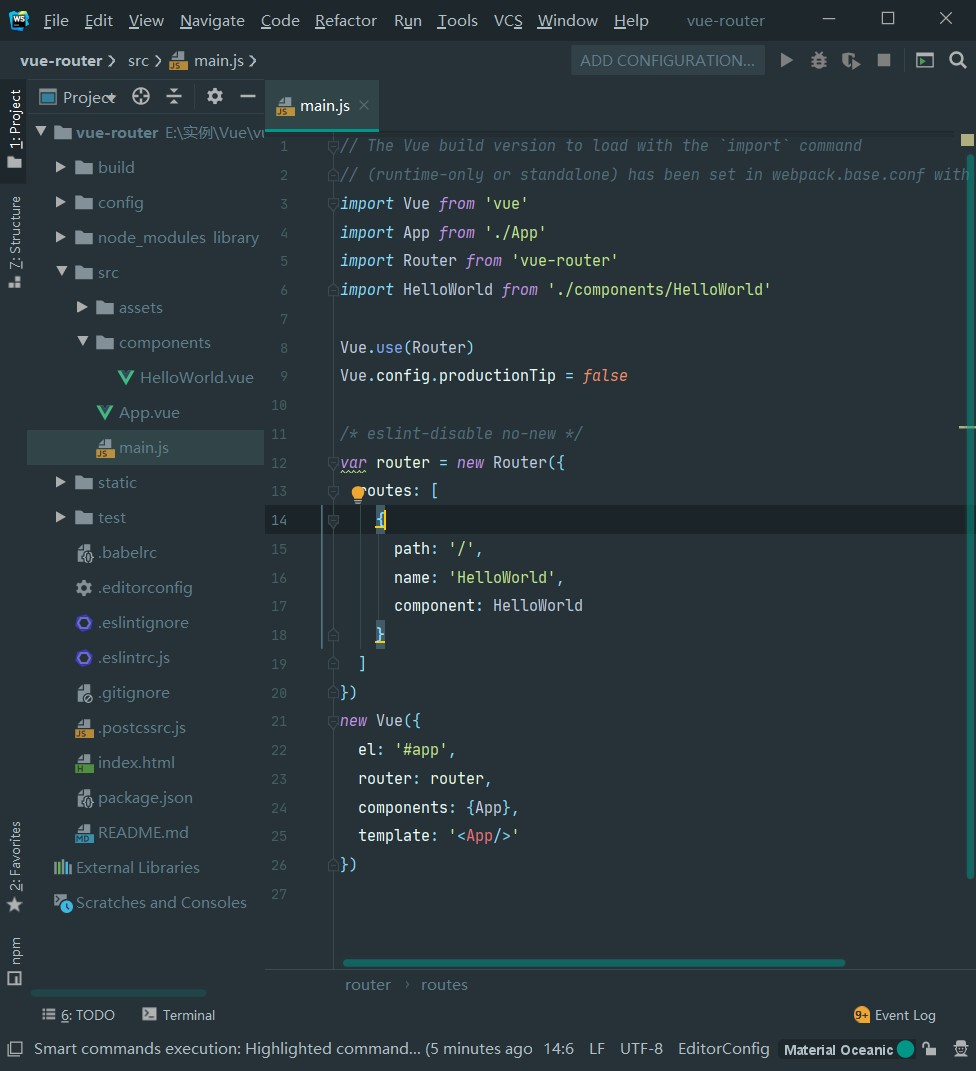The width and height of the screenshot is (976, 1071).
Task: Expand node_modules library folder
Action: click(x=61, y=237)
